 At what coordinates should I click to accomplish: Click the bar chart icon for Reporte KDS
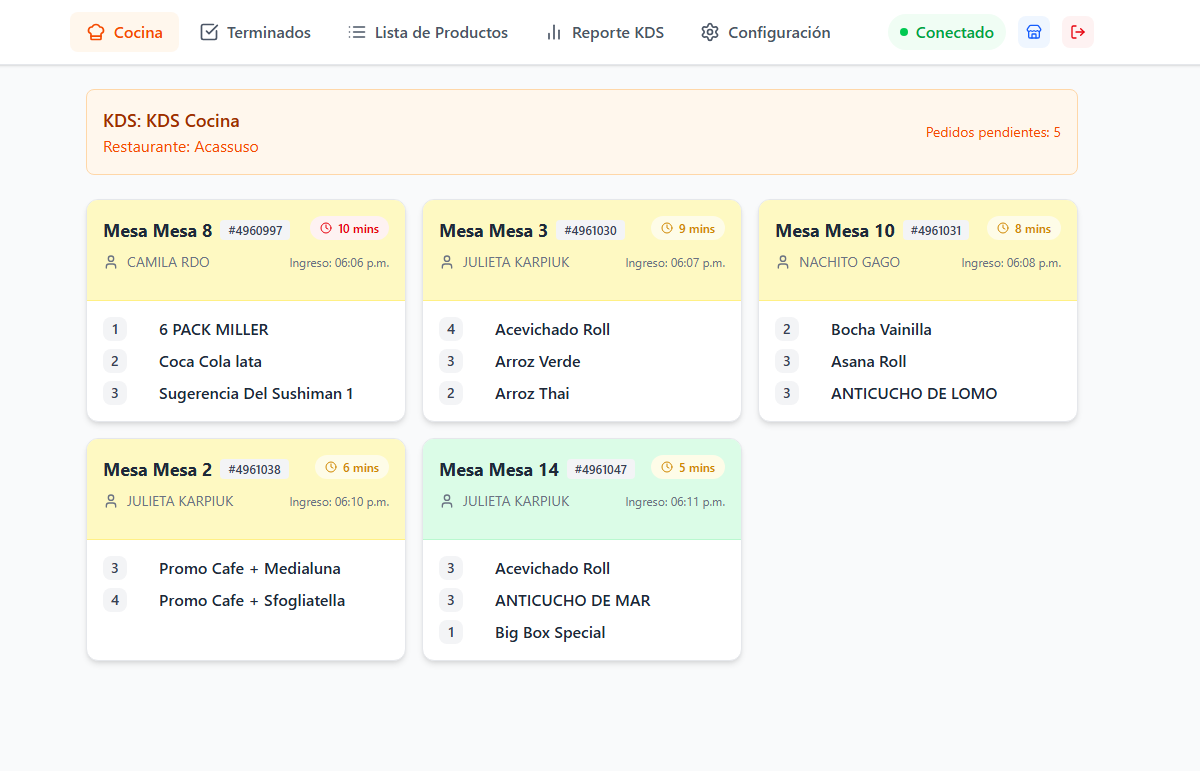coord(554,32)
